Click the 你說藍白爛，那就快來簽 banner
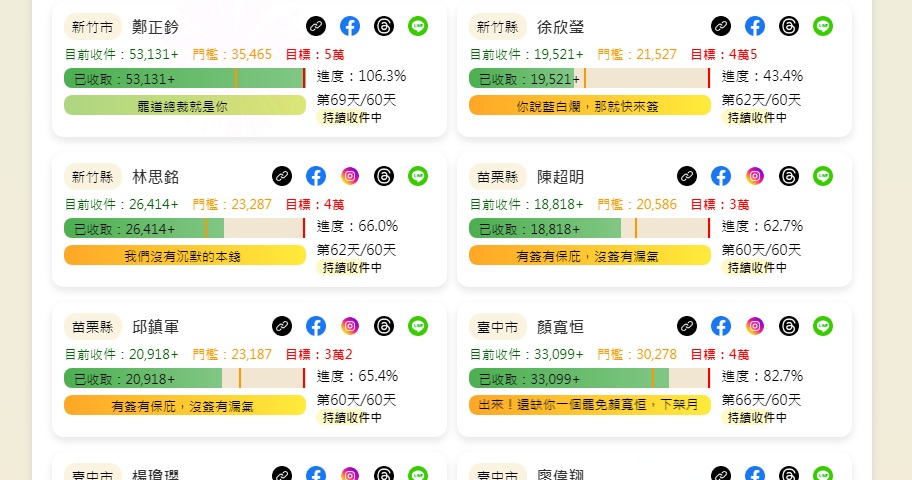Screen dimensions: 912x480 pyautogui.click(x=590, y=106)
